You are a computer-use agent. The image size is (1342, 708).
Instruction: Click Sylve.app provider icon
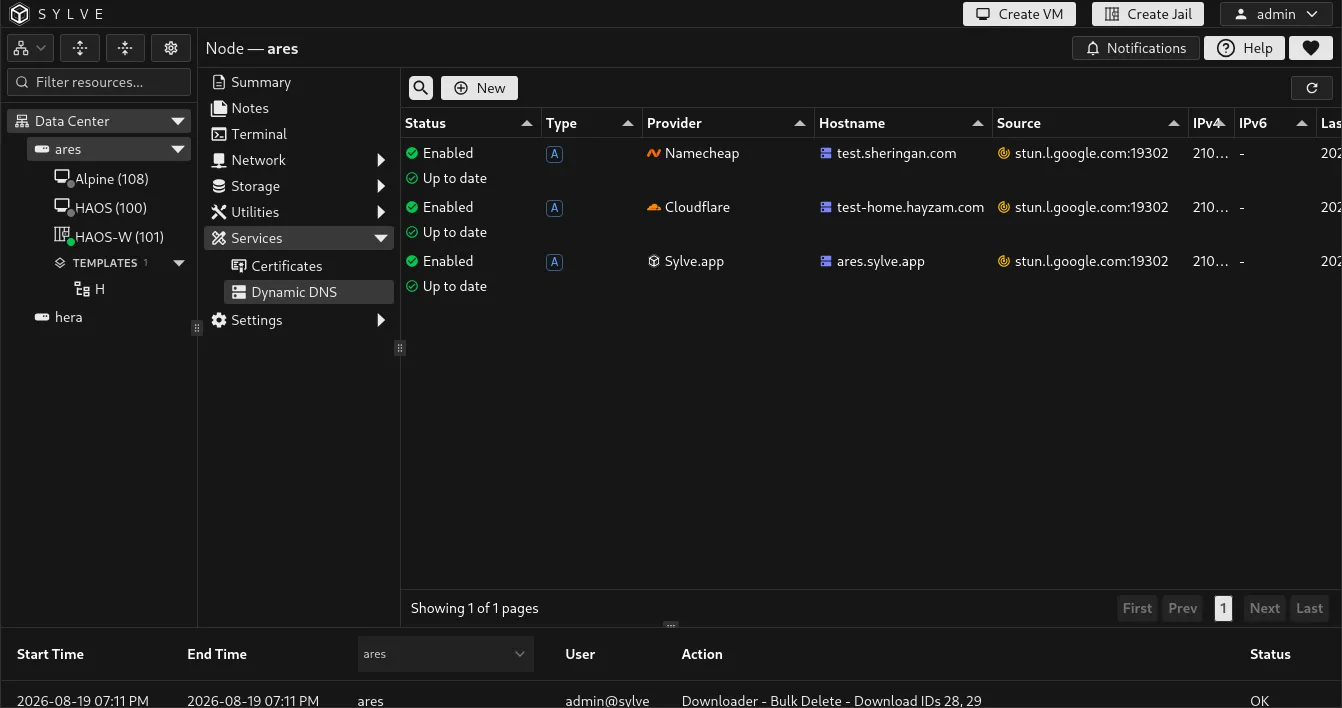(x=654, y=261)
